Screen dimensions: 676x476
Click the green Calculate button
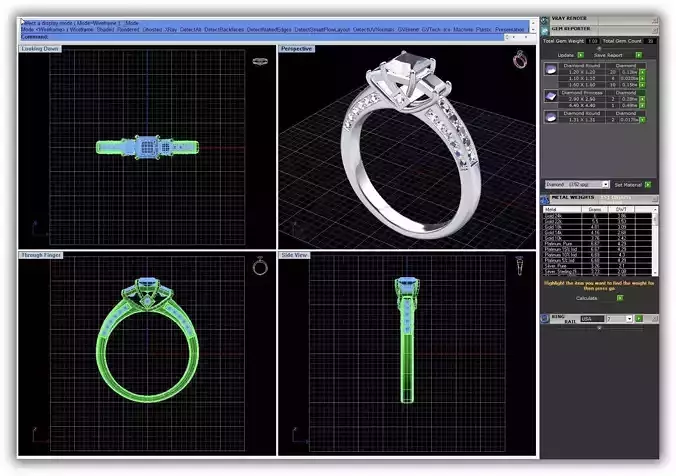pyautogui.click(x=620, y=298)
